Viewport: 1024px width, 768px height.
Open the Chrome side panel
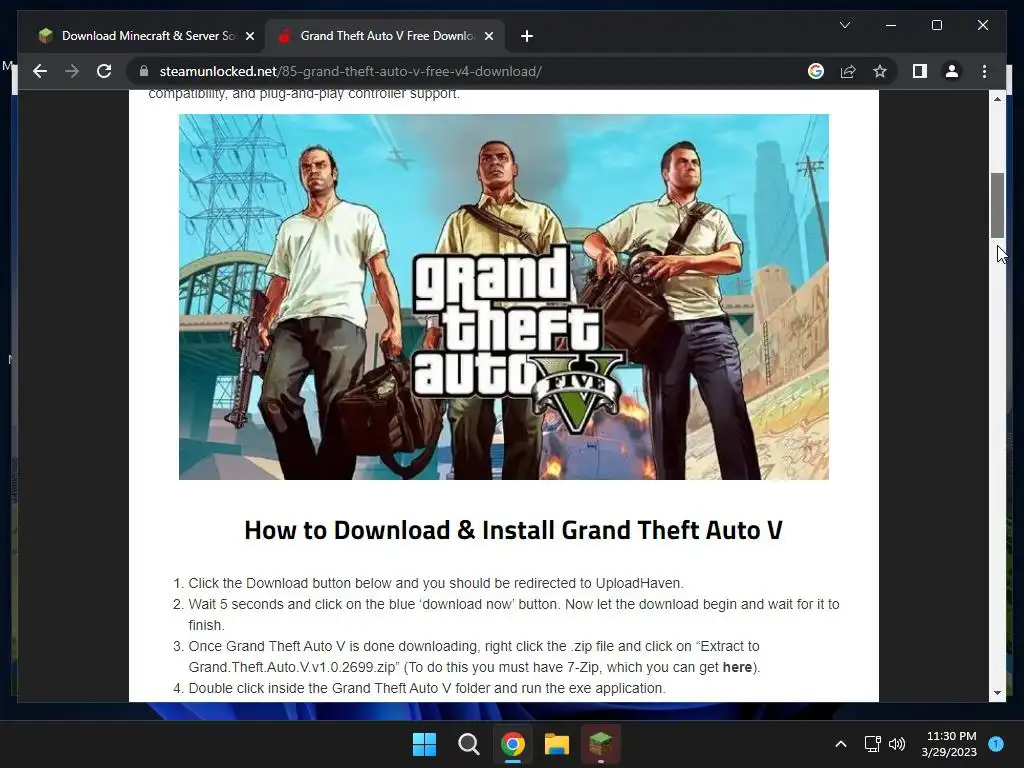920,71
